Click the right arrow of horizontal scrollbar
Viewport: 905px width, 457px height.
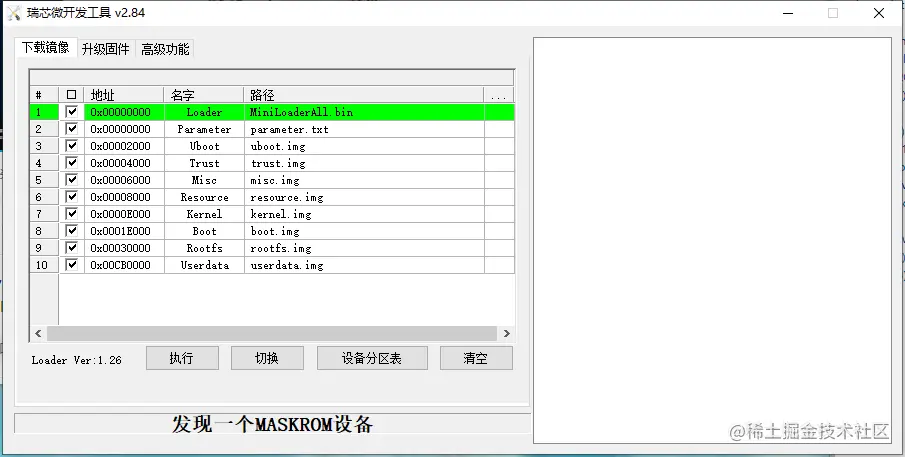click(506, 334)
